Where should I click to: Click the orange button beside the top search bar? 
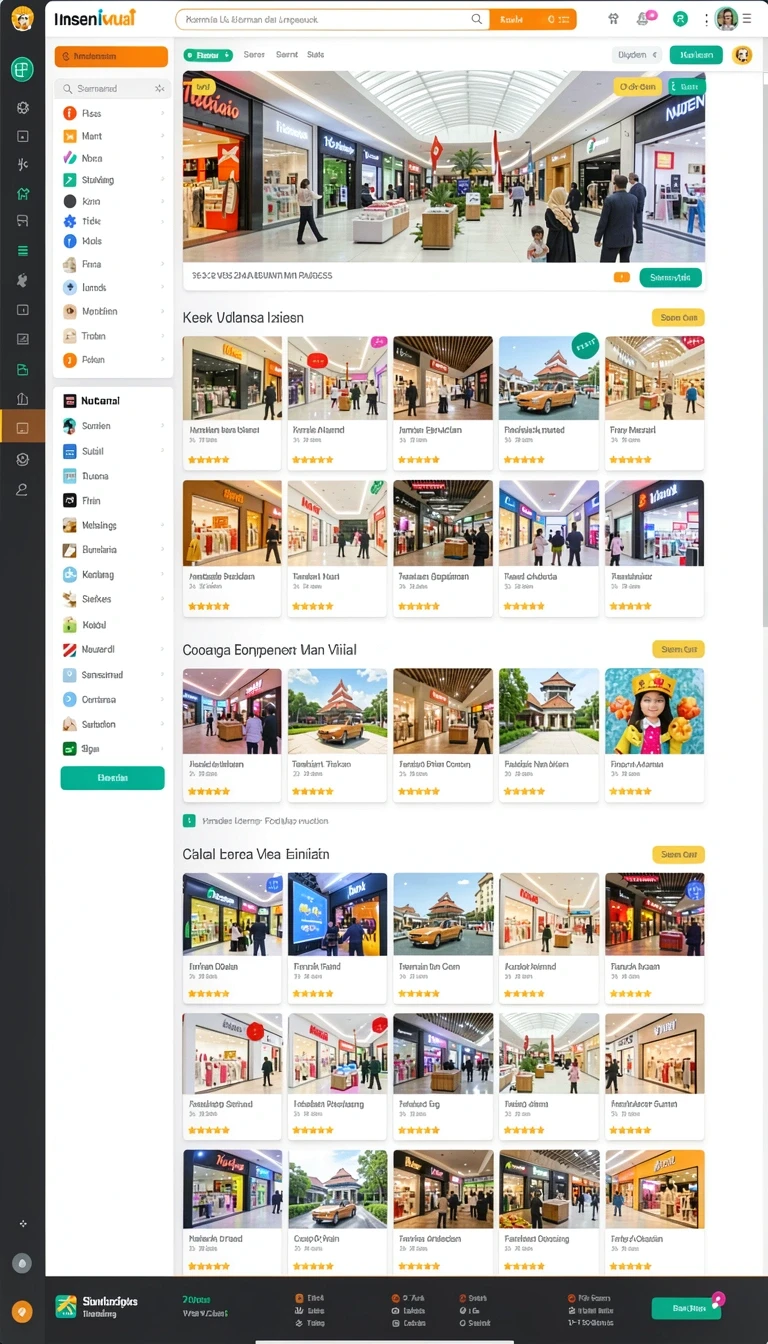[x=533, y=19]
